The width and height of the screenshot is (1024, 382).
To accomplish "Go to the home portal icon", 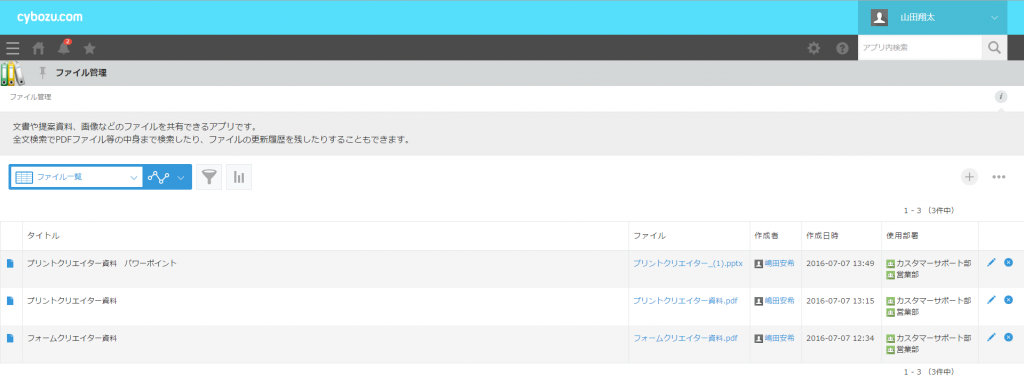I will point(39,48).
